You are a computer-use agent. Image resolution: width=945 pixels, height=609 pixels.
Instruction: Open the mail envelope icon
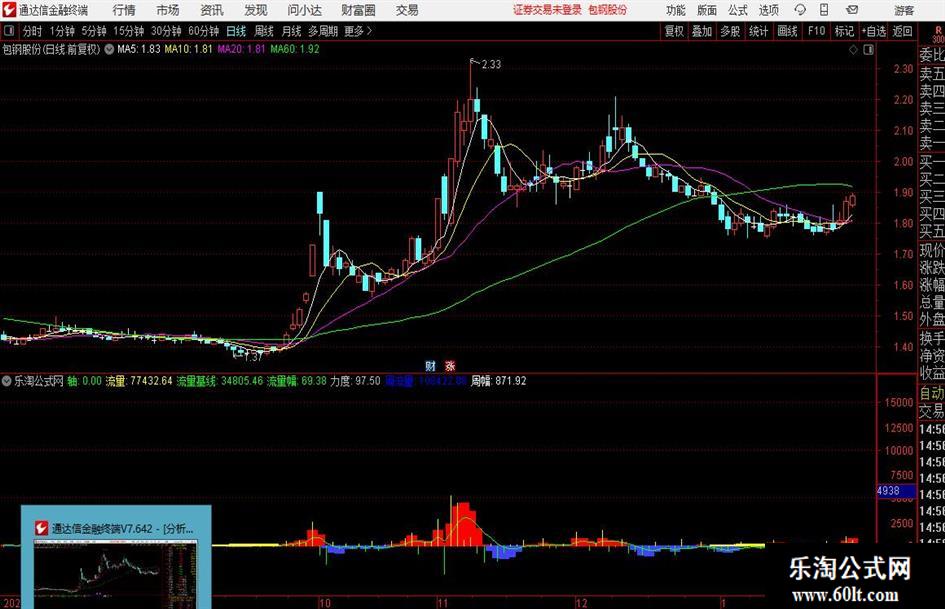click(852, 10)
